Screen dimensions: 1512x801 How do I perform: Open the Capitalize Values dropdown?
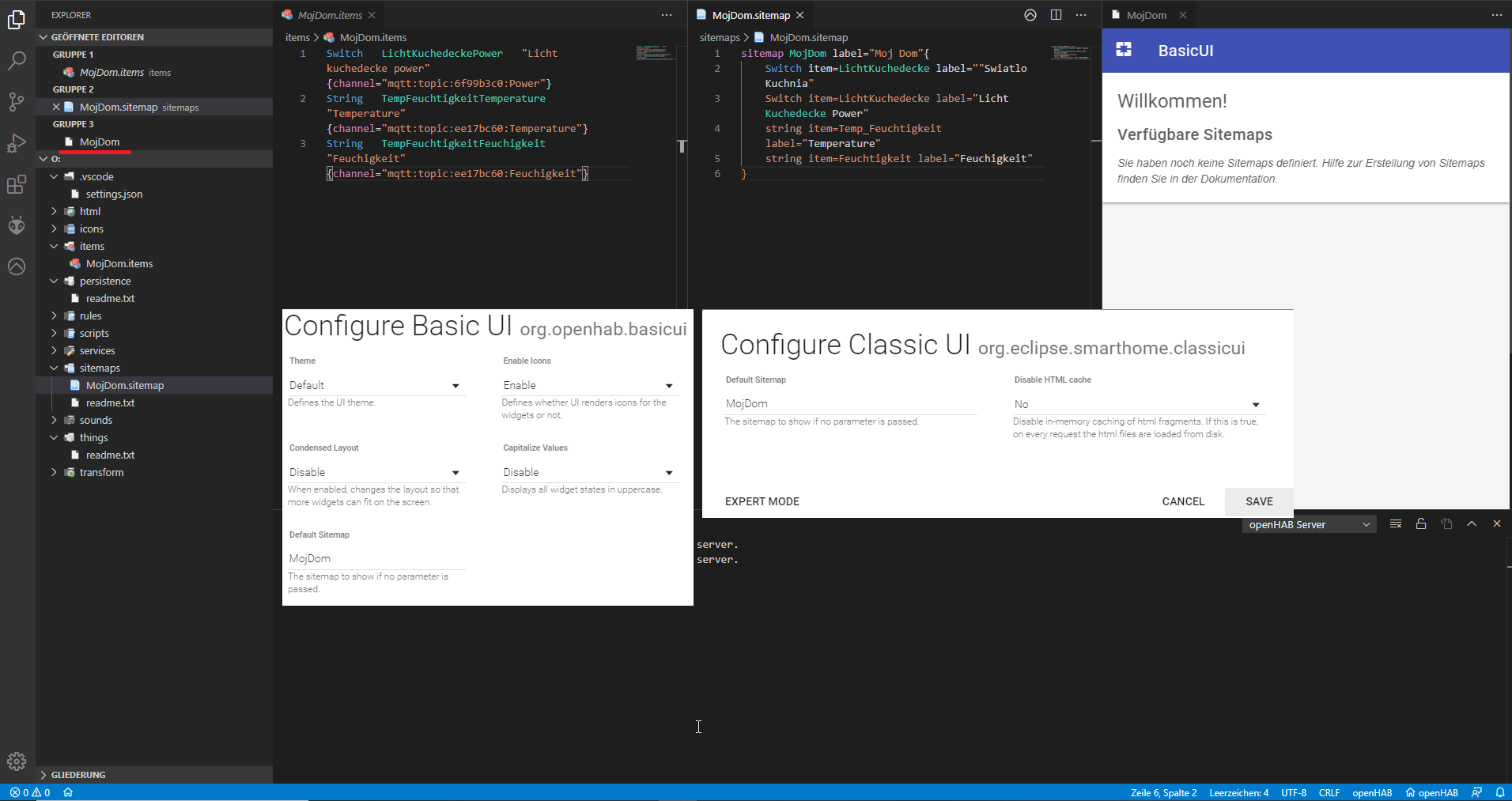point(589,472)
